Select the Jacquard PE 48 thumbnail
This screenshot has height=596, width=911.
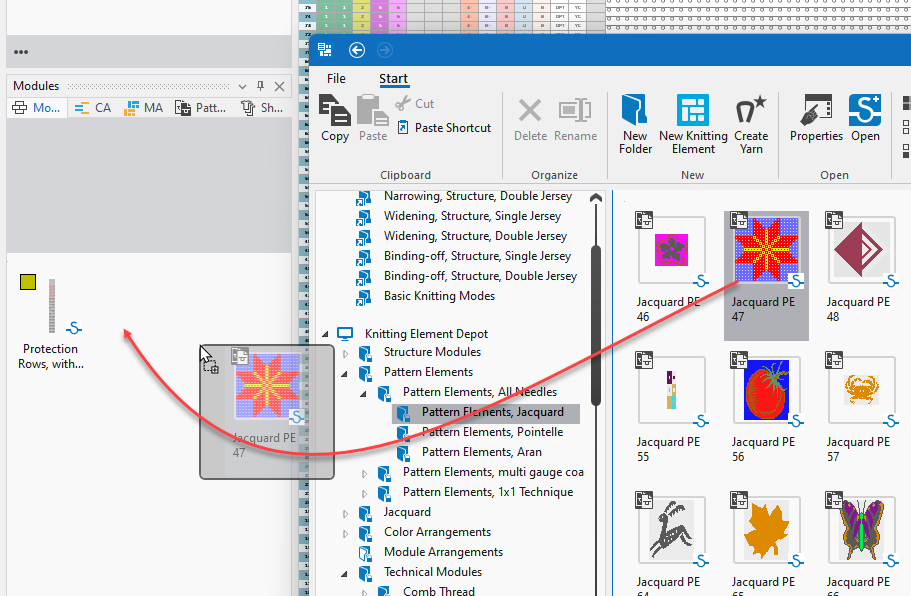tap(857, 250)
